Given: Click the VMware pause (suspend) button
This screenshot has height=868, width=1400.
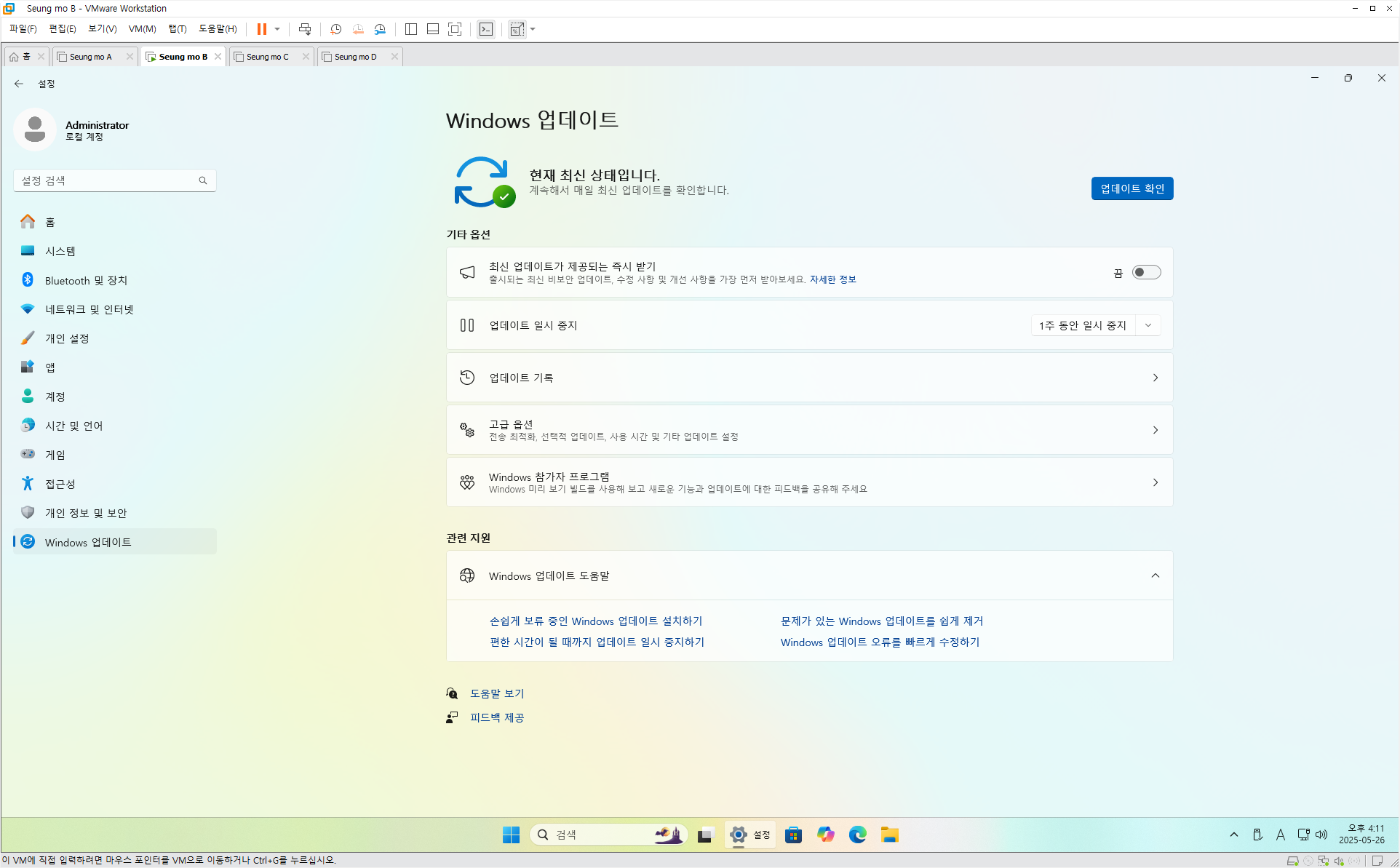Looking at the screenshot, I should (261, 29).
